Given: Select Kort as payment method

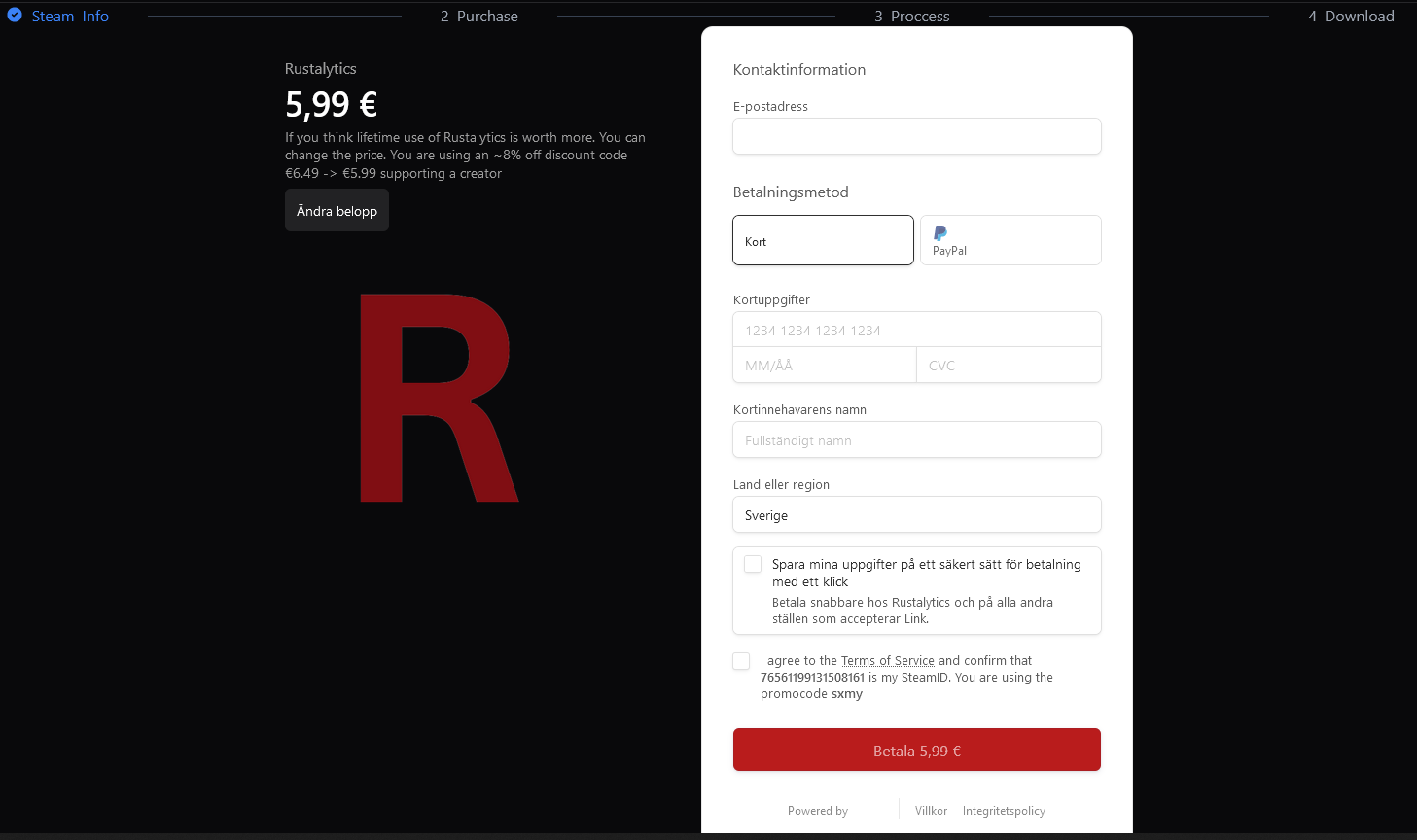Looking at the screenshot, I should click(x=823, y=240).
